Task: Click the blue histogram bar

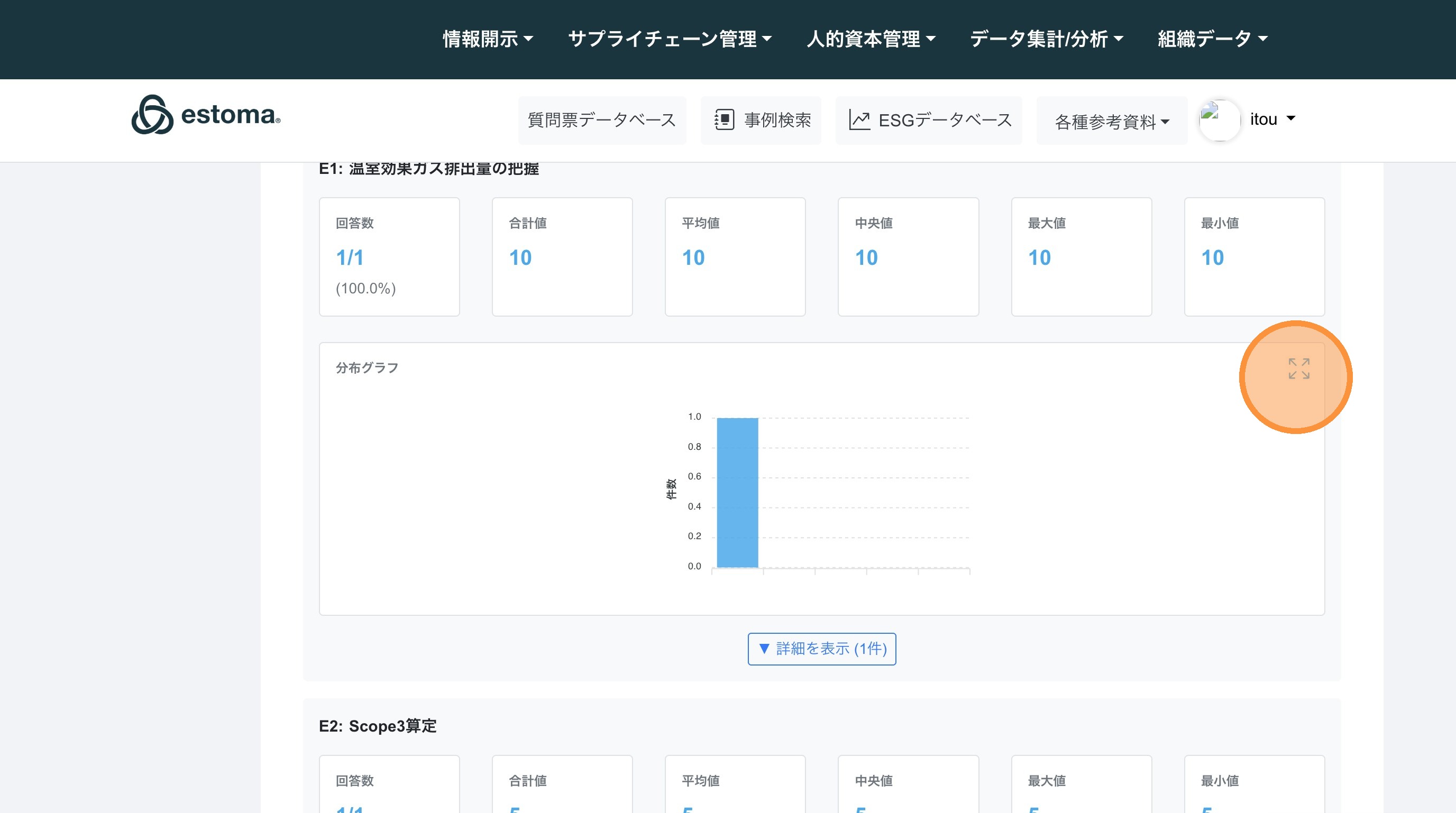Action: [737, 492]
